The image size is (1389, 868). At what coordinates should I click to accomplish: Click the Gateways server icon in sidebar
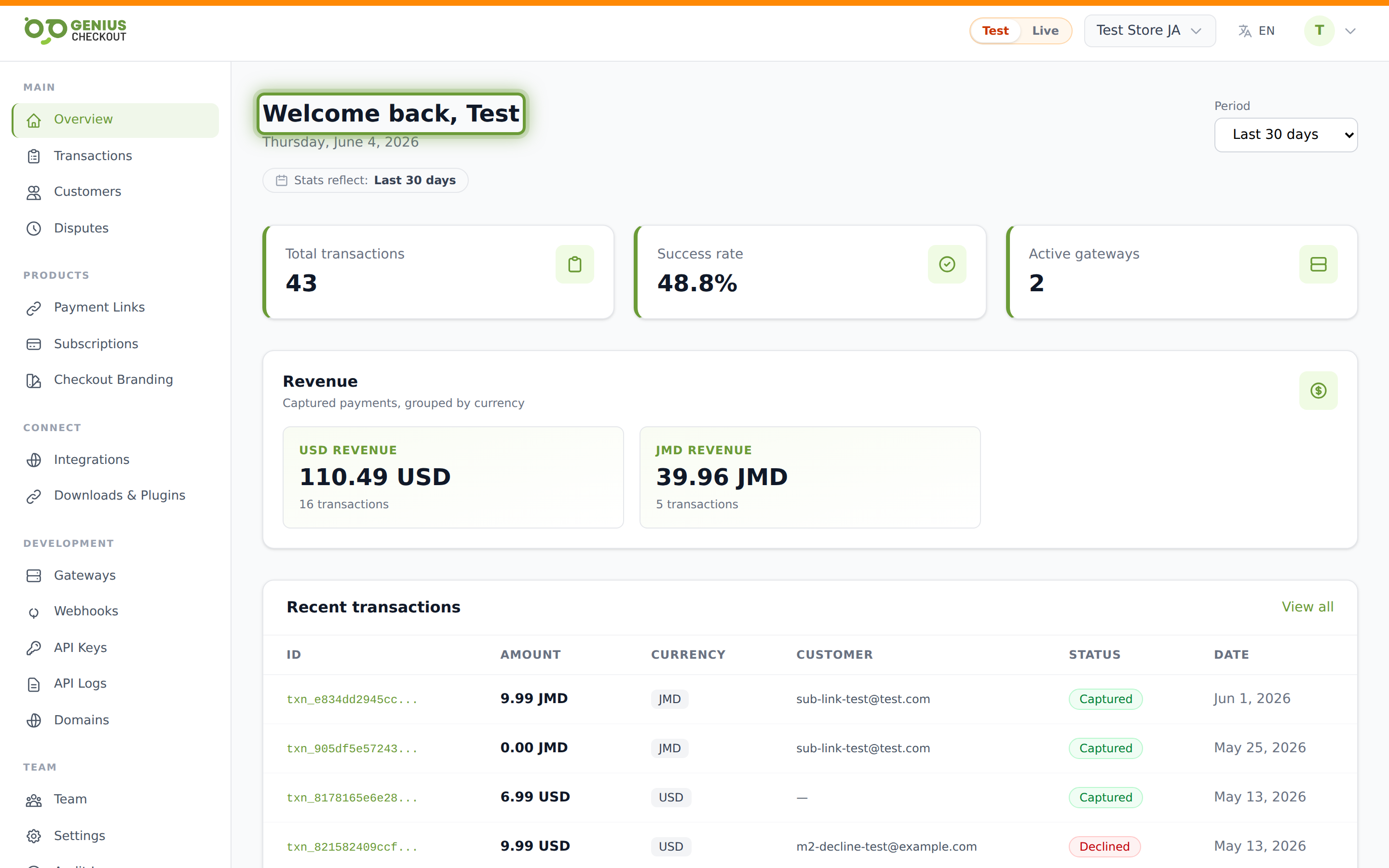(34, 576)
